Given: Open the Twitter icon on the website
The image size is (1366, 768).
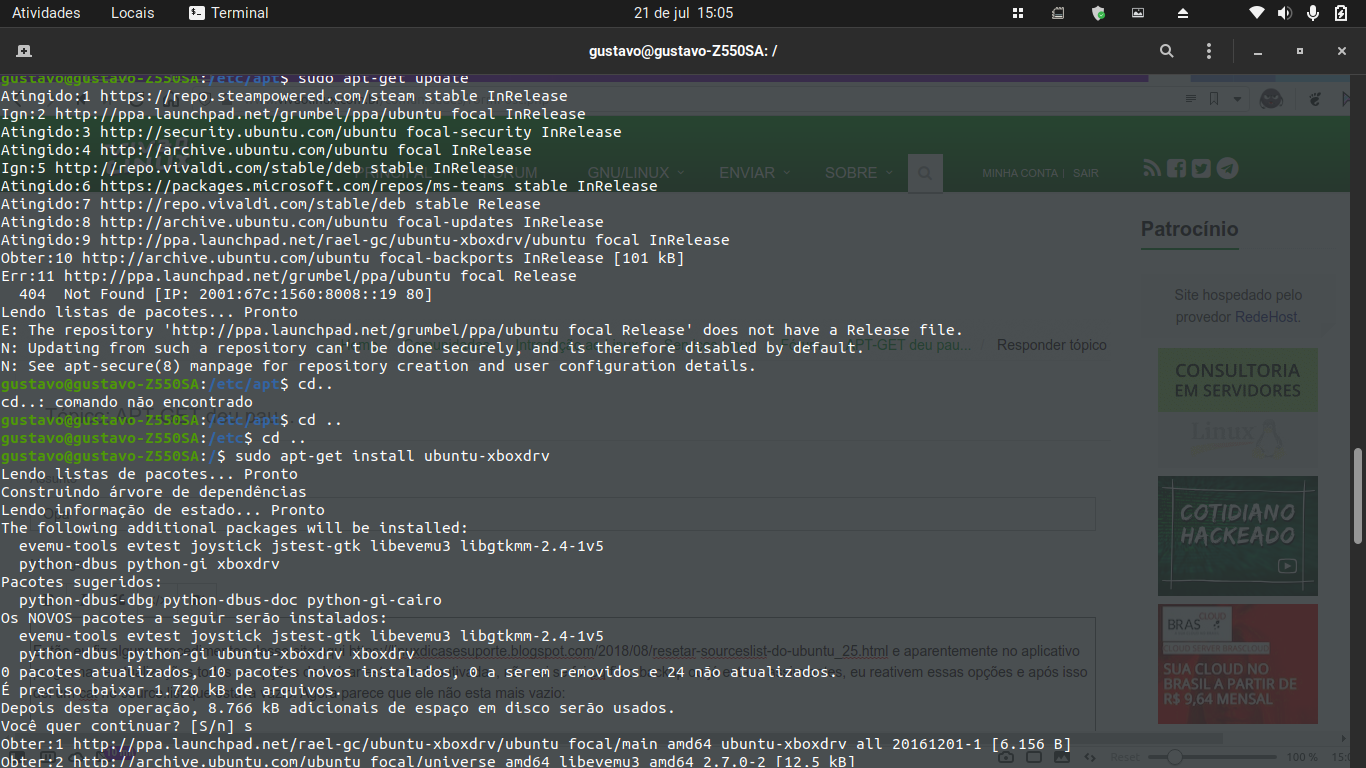Looking at the screenshot, I should 1201,168.
